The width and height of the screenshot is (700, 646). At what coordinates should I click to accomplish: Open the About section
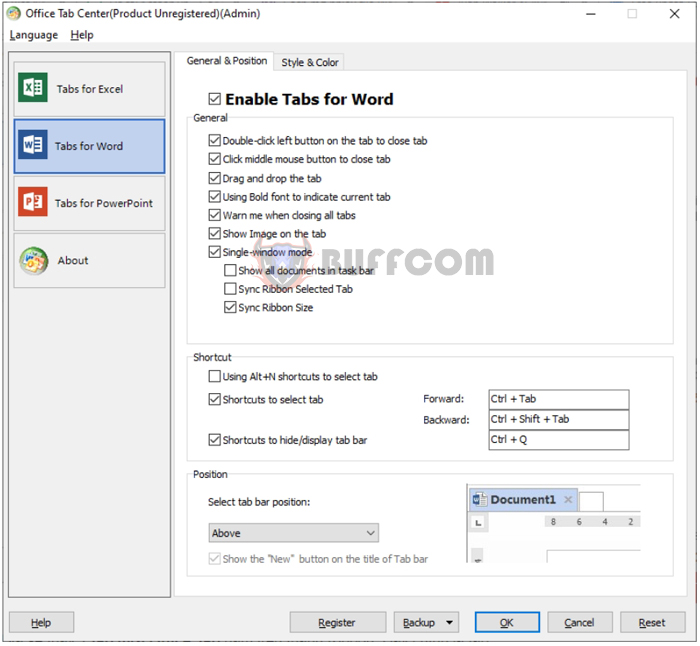[x=89, y=260]
